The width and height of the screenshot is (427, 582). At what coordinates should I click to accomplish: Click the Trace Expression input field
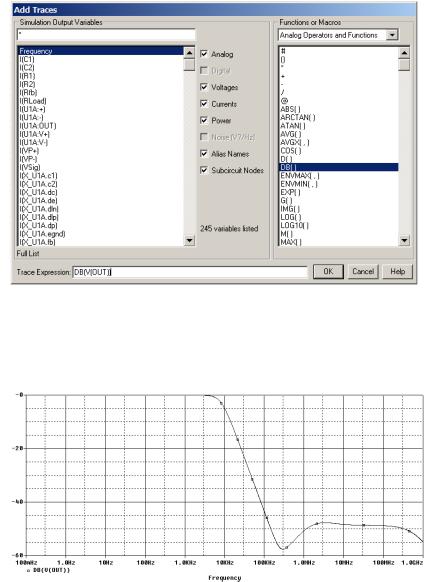(190, 272)
